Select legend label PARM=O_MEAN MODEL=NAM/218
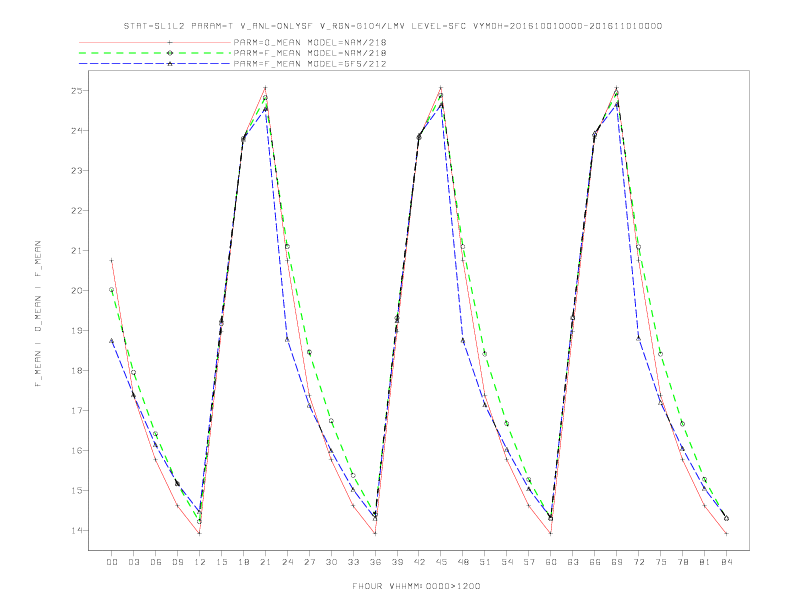The width and height of the screenshot is (792, 612). 310,42
